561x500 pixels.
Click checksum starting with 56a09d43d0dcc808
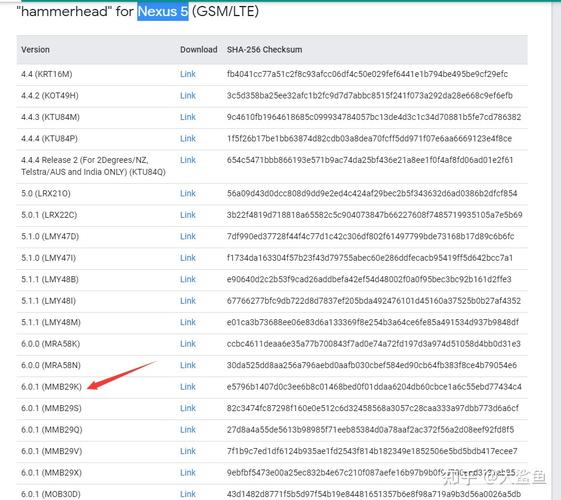tap(372, 193)
